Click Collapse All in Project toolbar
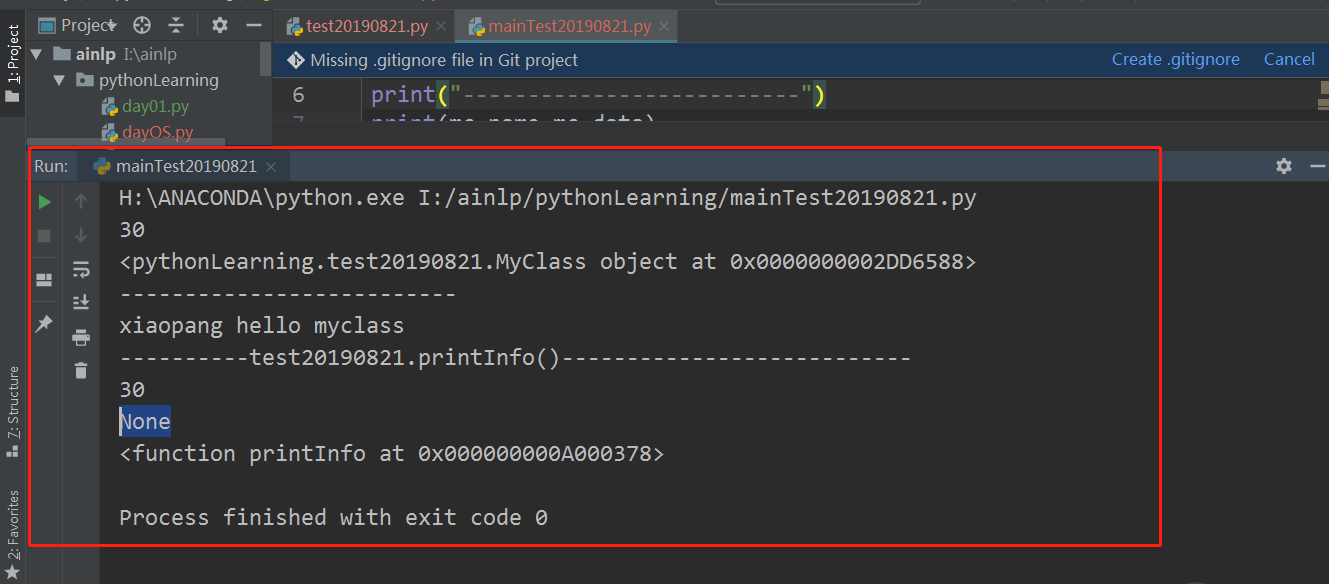The height and width of the screenshot is (584, 1329). (177, 24)
